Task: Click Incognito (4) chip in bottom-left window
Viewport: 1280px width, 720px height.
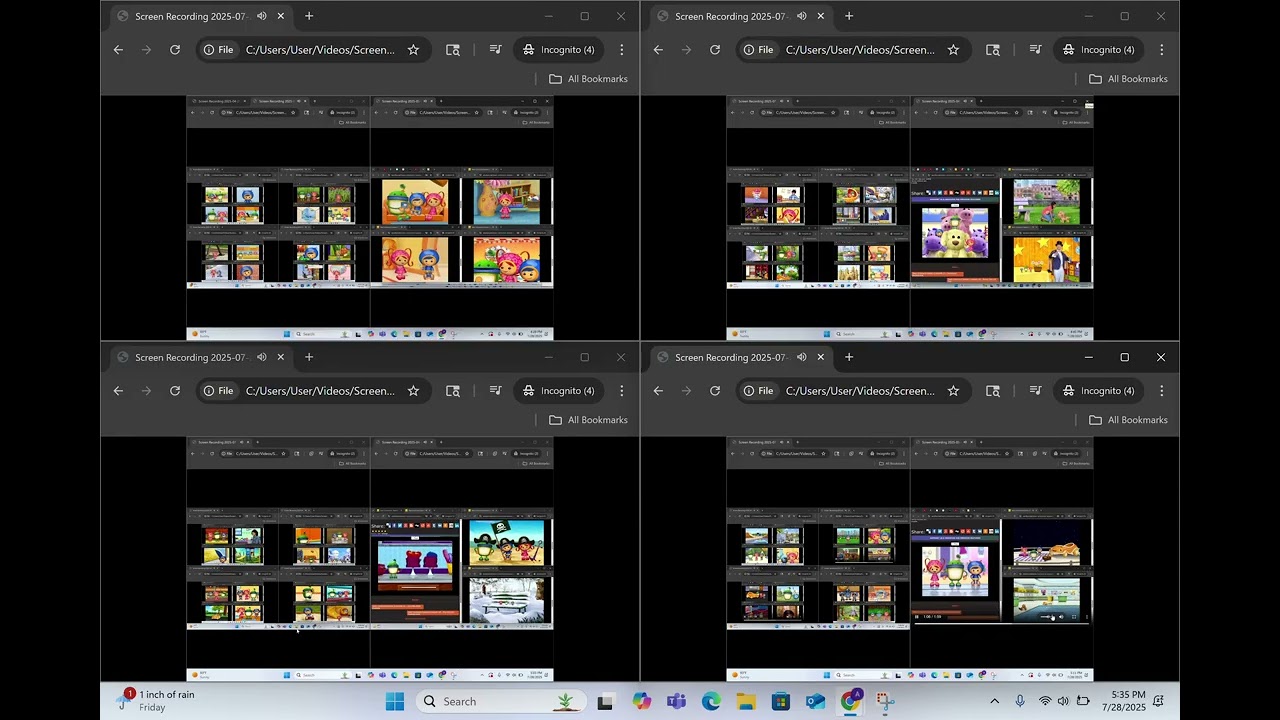Action: [x=559, y=391]
